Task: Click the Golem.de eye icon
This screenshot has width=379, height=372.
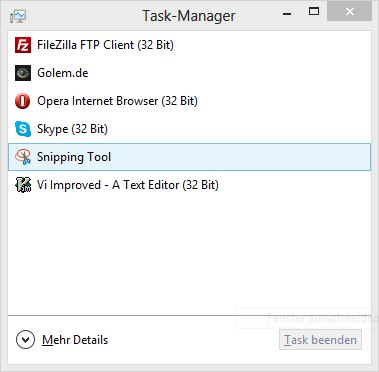Action: click(23, 73)
